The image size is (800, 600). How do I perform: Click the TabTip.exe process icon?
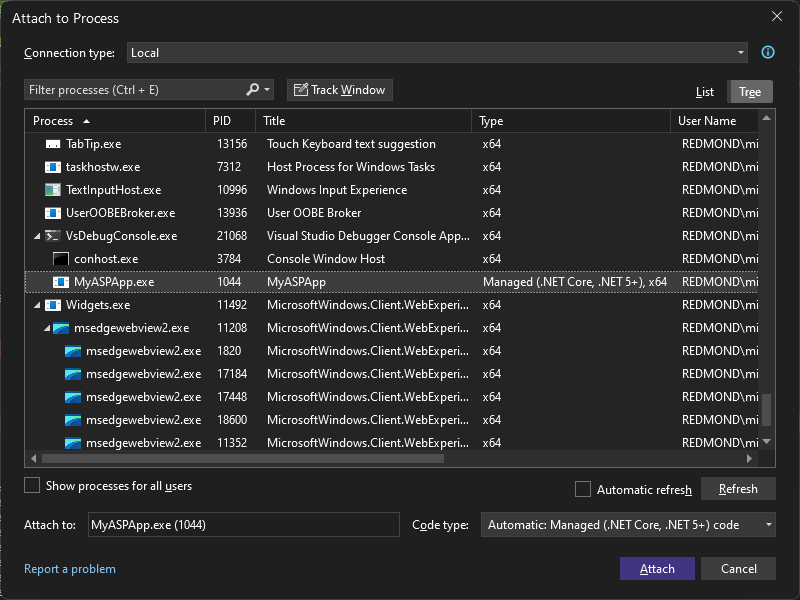53,143
